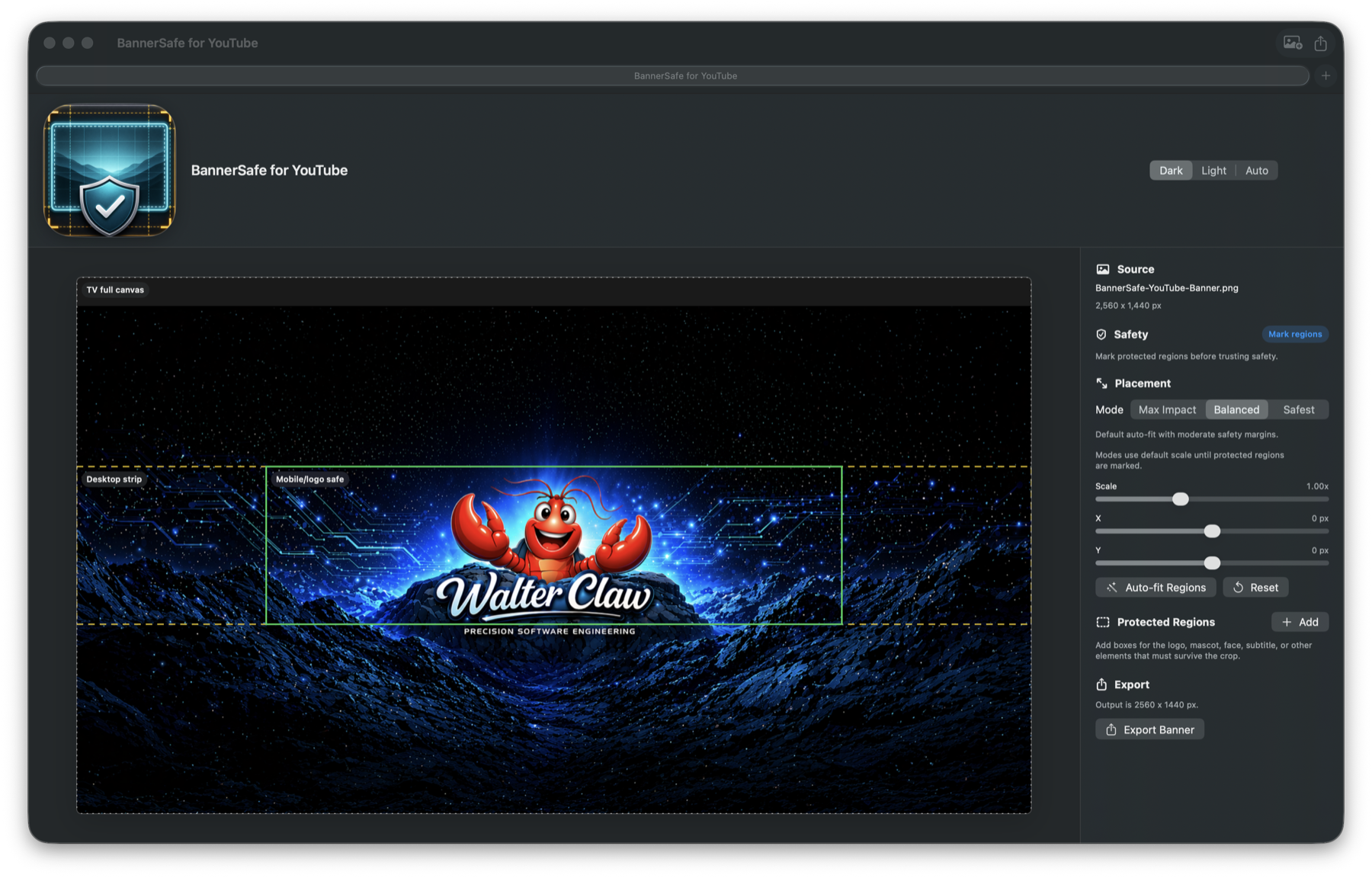Click the Scale slider handle
This screenshot has width=1372, height=878.
click(x=1180, y=499)
